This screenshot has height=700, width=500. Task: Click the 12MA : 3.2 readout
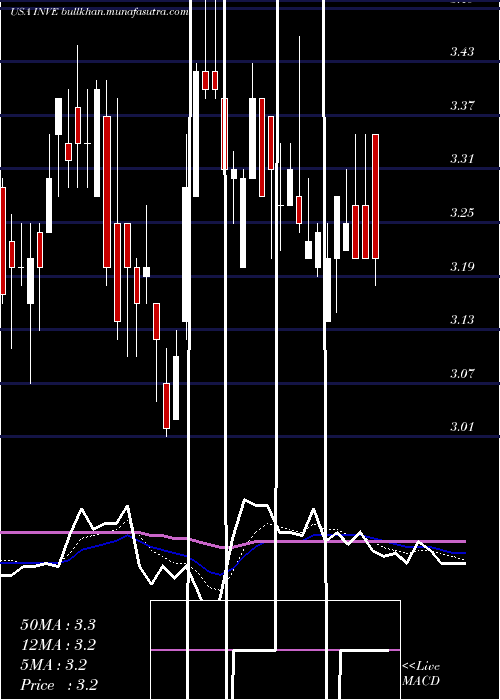point(58,645)
